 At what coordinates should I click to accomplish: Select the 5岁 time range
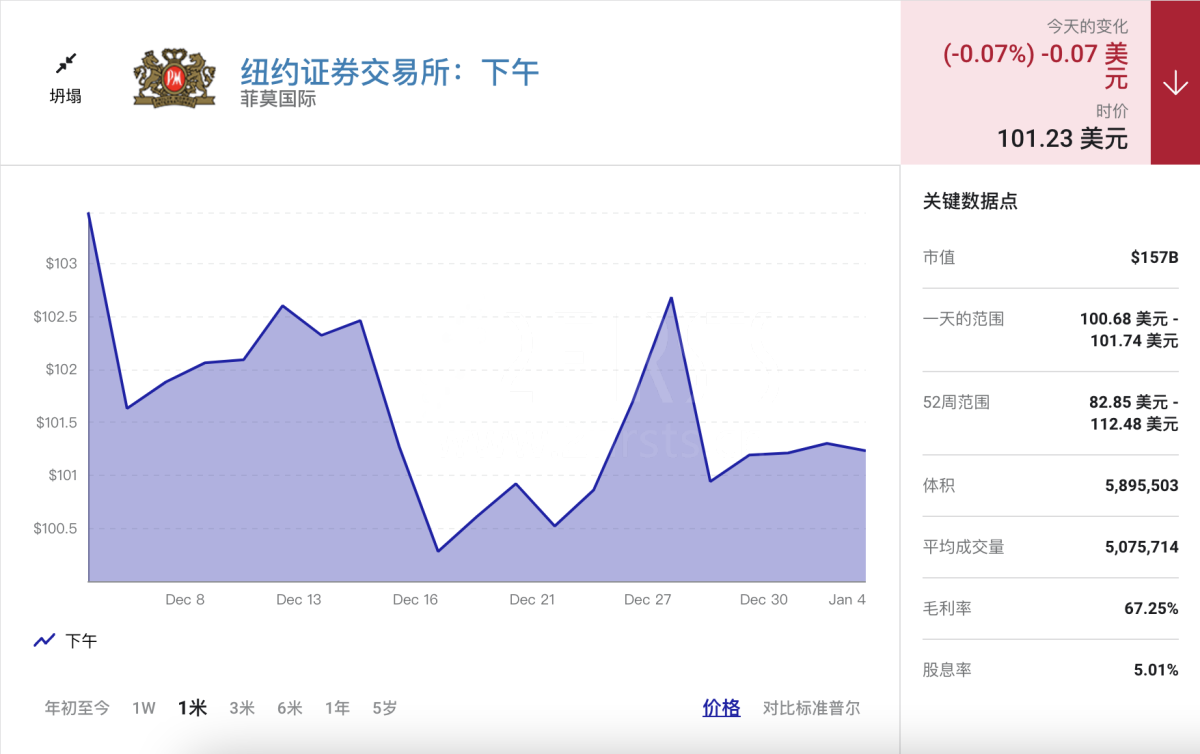click(x=383, y=707)
